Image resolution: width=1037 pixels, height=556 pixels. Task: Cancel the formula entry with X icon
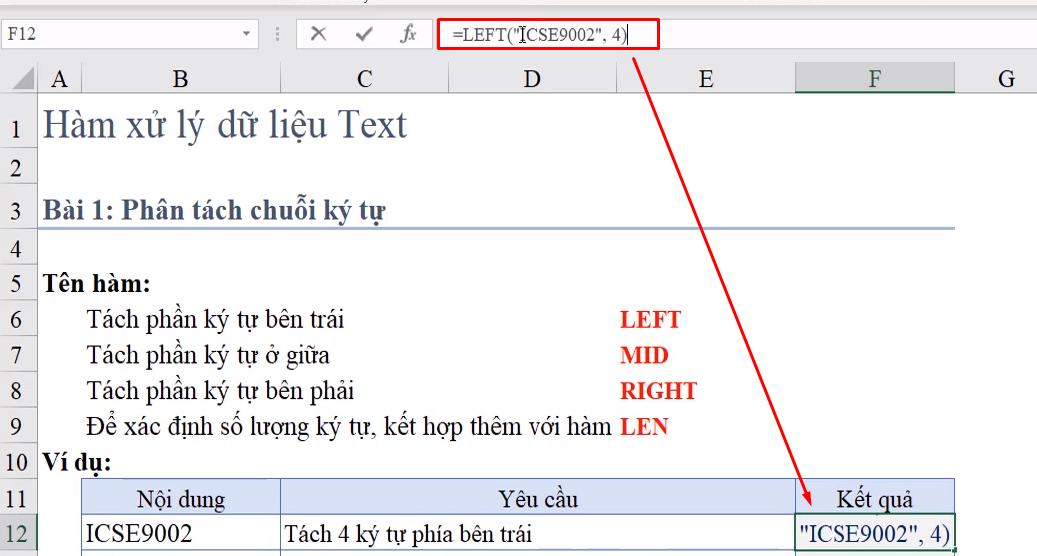318,34
